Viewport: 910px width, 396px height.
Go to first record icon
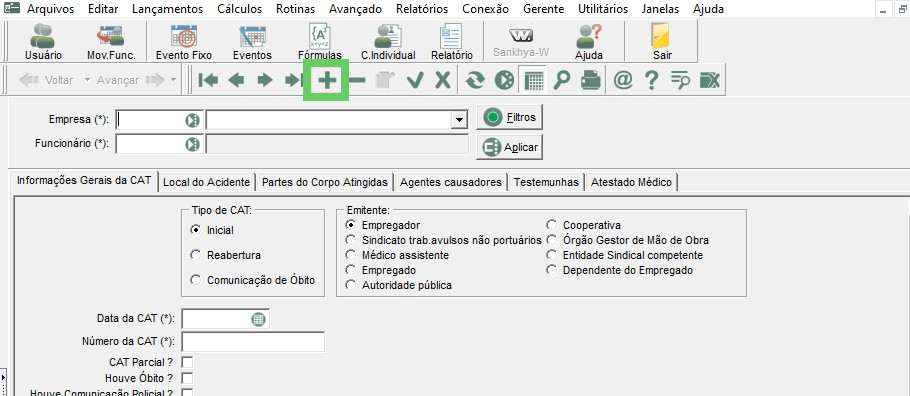click(208, 80)
